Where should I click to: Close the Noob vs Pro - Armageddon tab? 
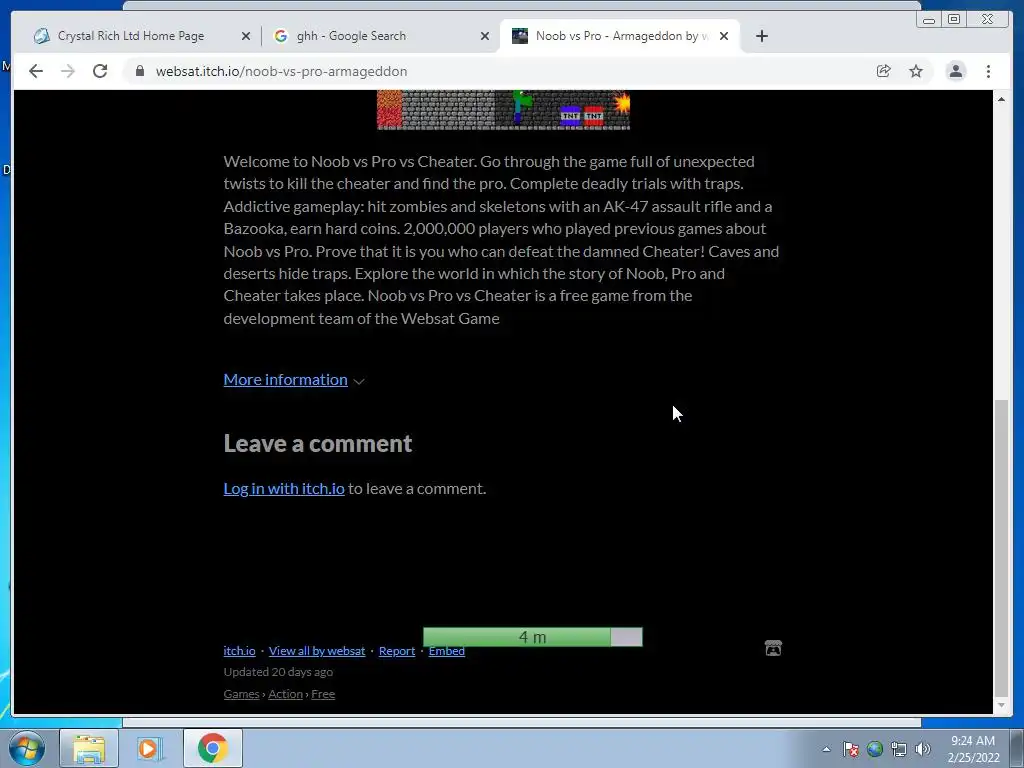coord(724,36)
